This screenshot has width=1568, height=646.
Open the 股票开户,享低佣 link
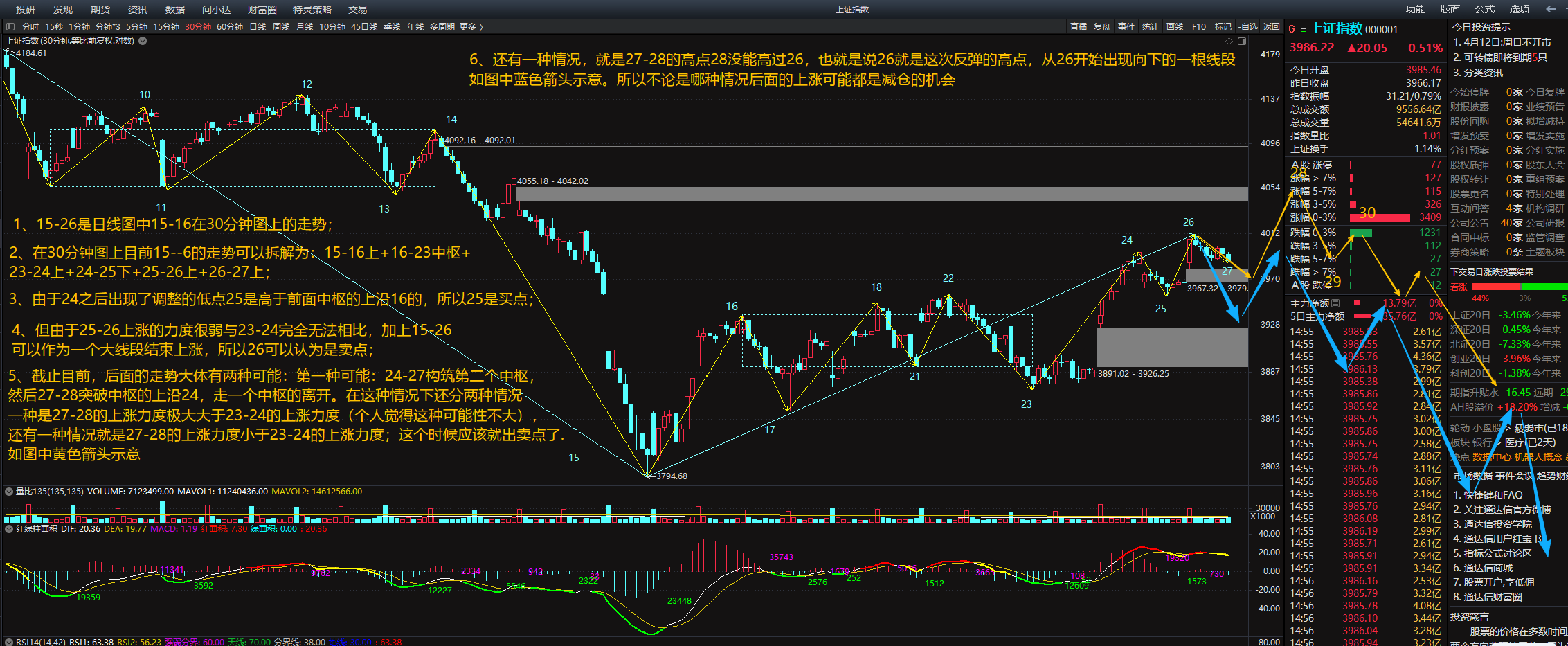point(1493,582)
